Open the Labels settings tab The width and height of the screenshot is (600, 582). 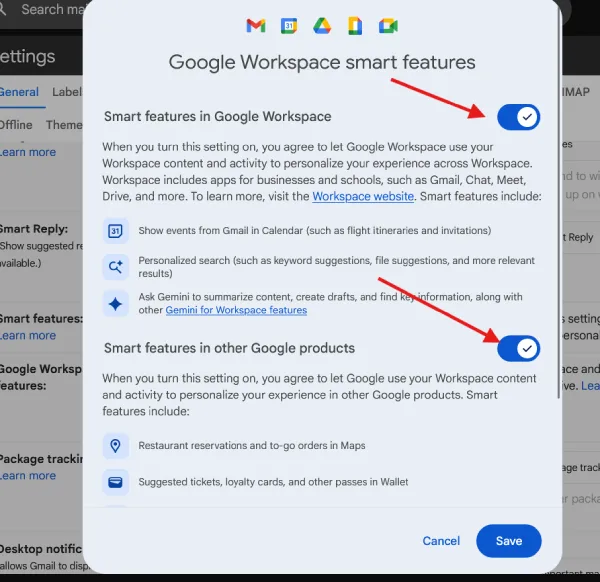[x=67, y=92]
